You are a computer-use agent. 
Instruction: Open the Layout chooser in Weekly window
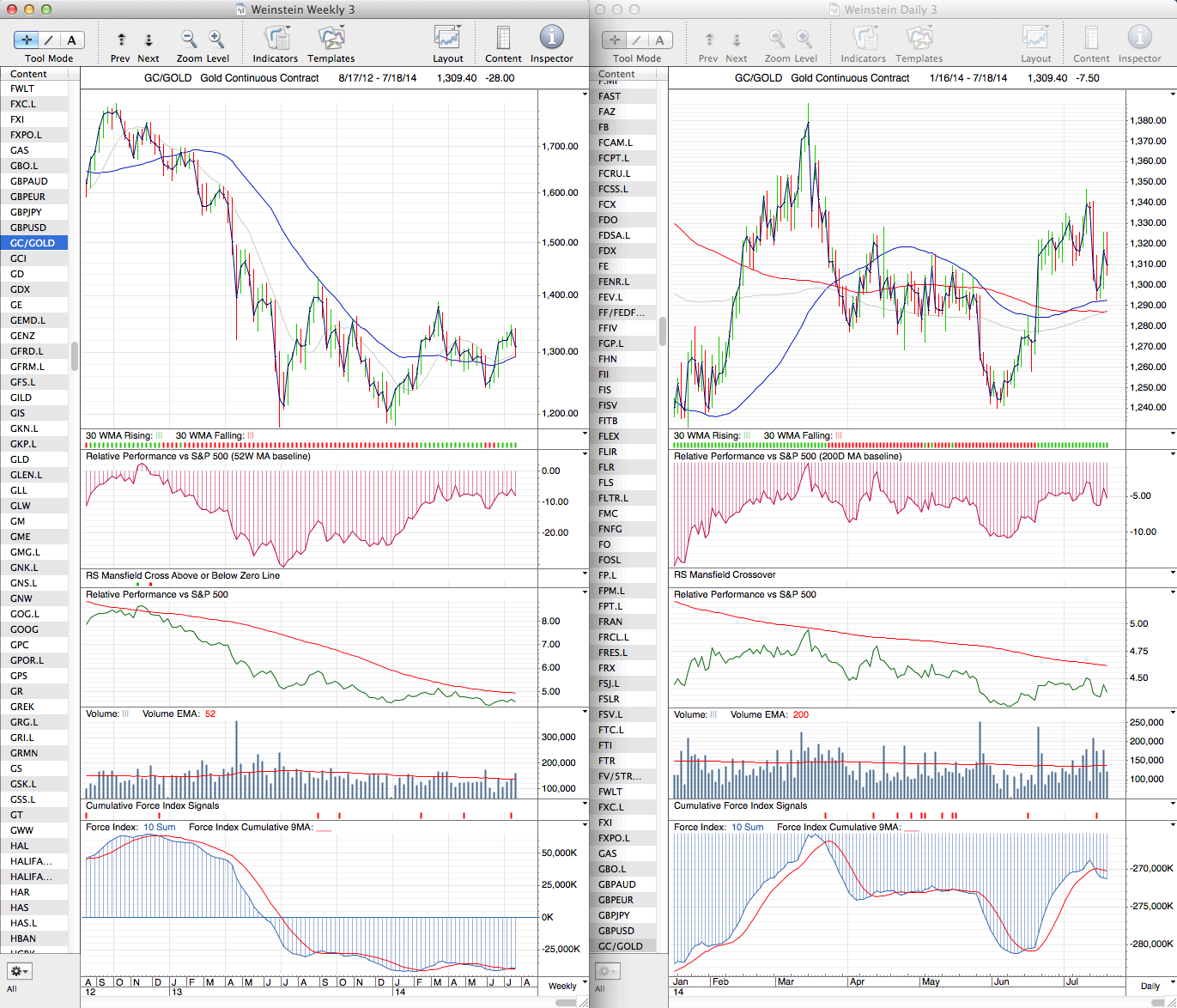point(447,39)
